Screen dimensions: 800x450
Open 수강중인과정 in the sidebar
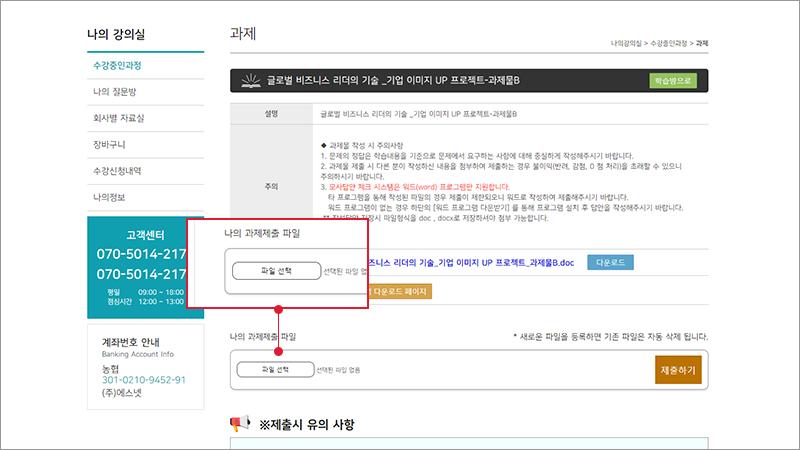[117, 66]
